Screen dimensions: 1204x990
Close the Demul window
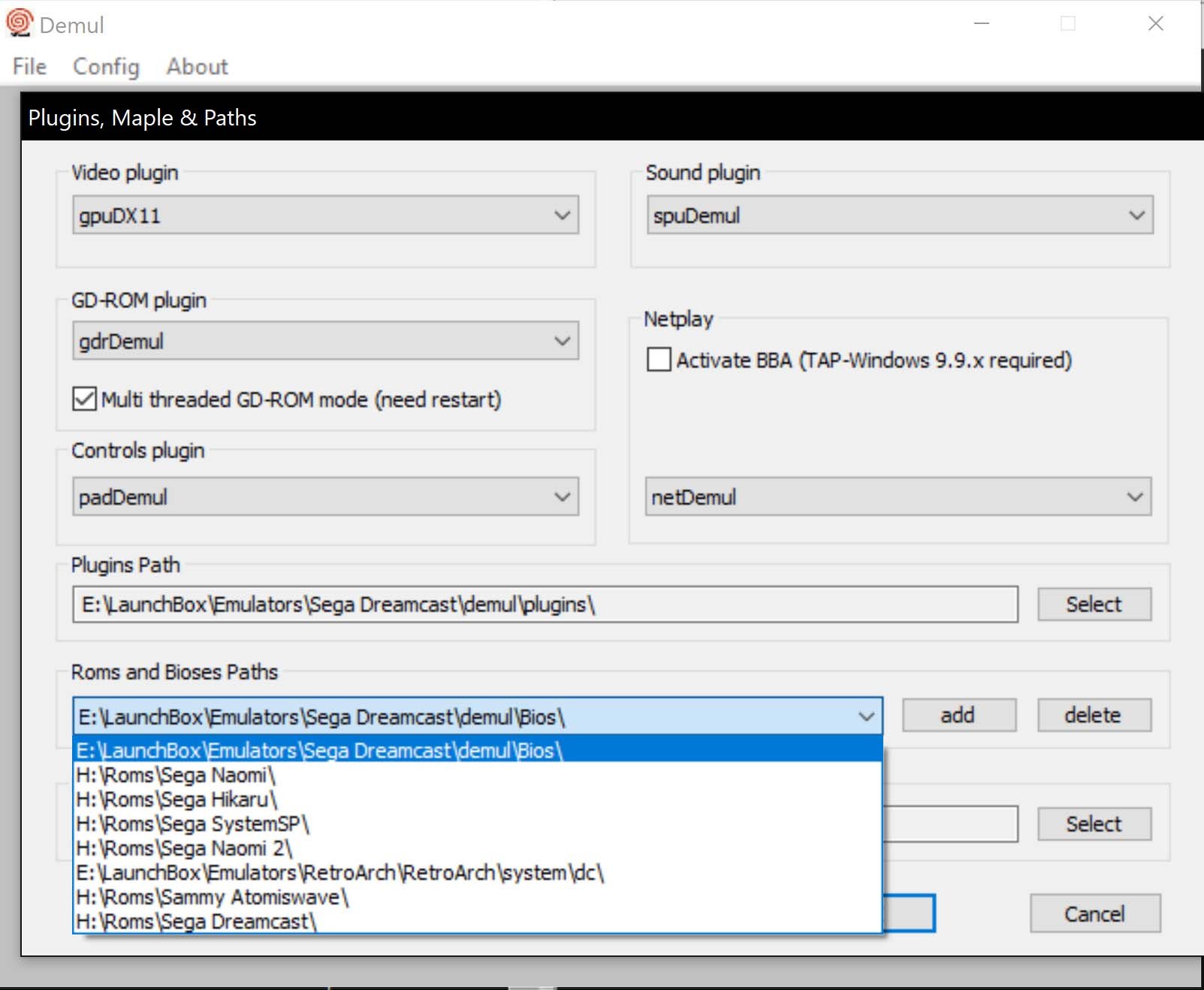(x=1156, y=23)
